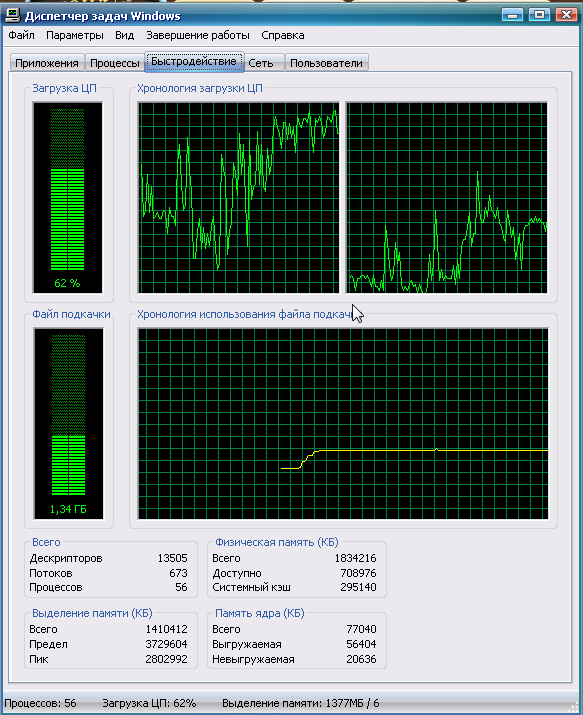Open the Завершение работы menu
The height and width of the screenshot is (715, 583).
(198, 35)
